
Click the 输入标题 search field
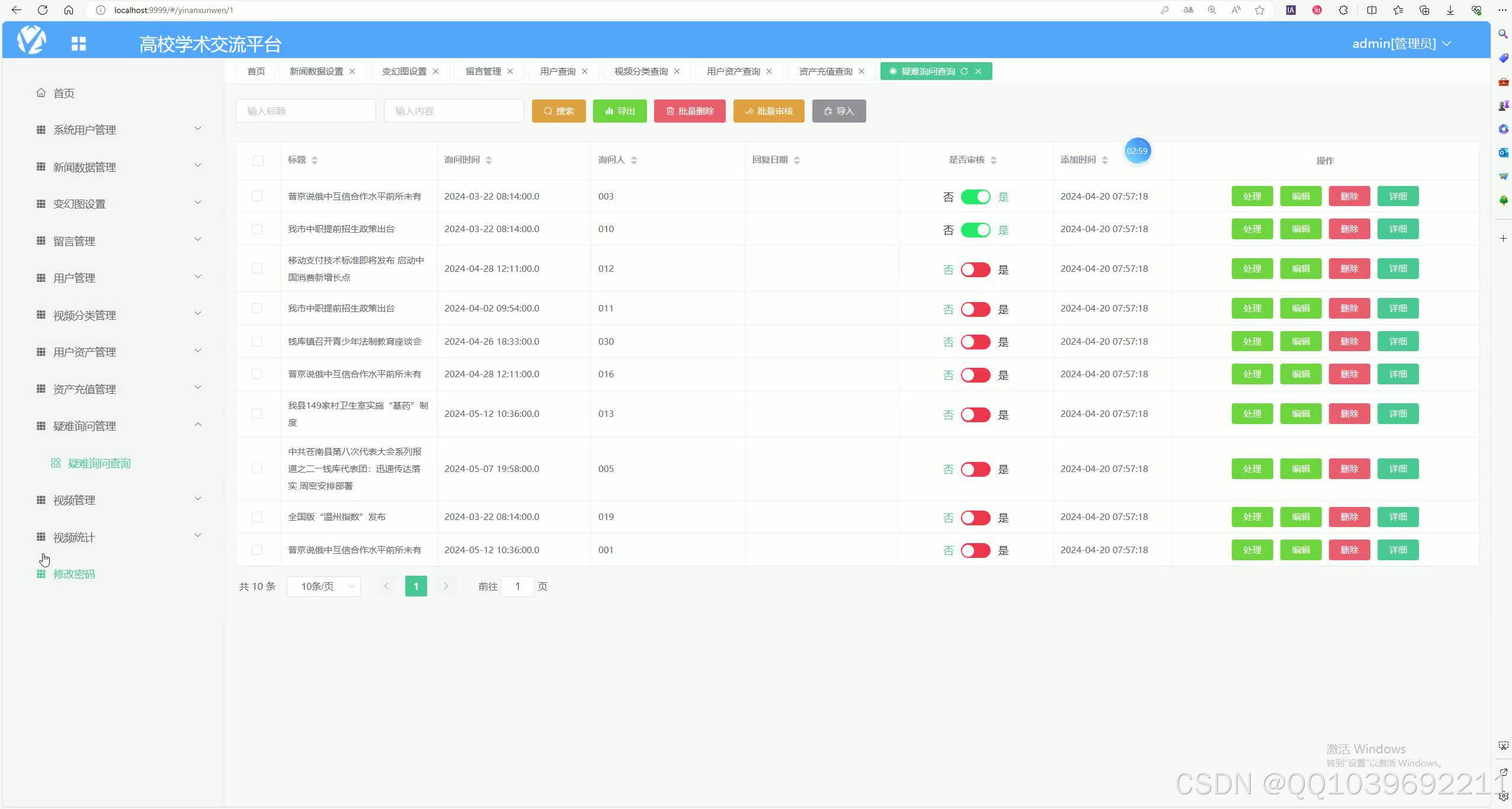[306, 111]
